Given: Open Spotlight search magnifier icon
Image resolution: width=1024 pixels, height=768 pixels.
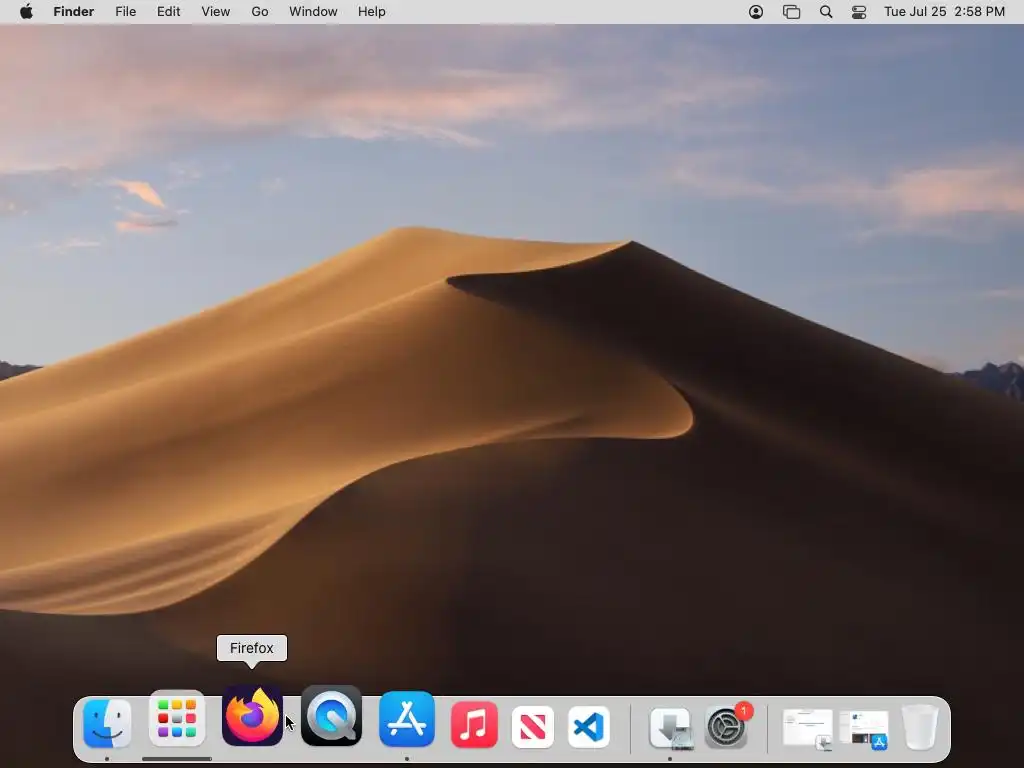Looking at the screenshot, I should pos(826,12).
